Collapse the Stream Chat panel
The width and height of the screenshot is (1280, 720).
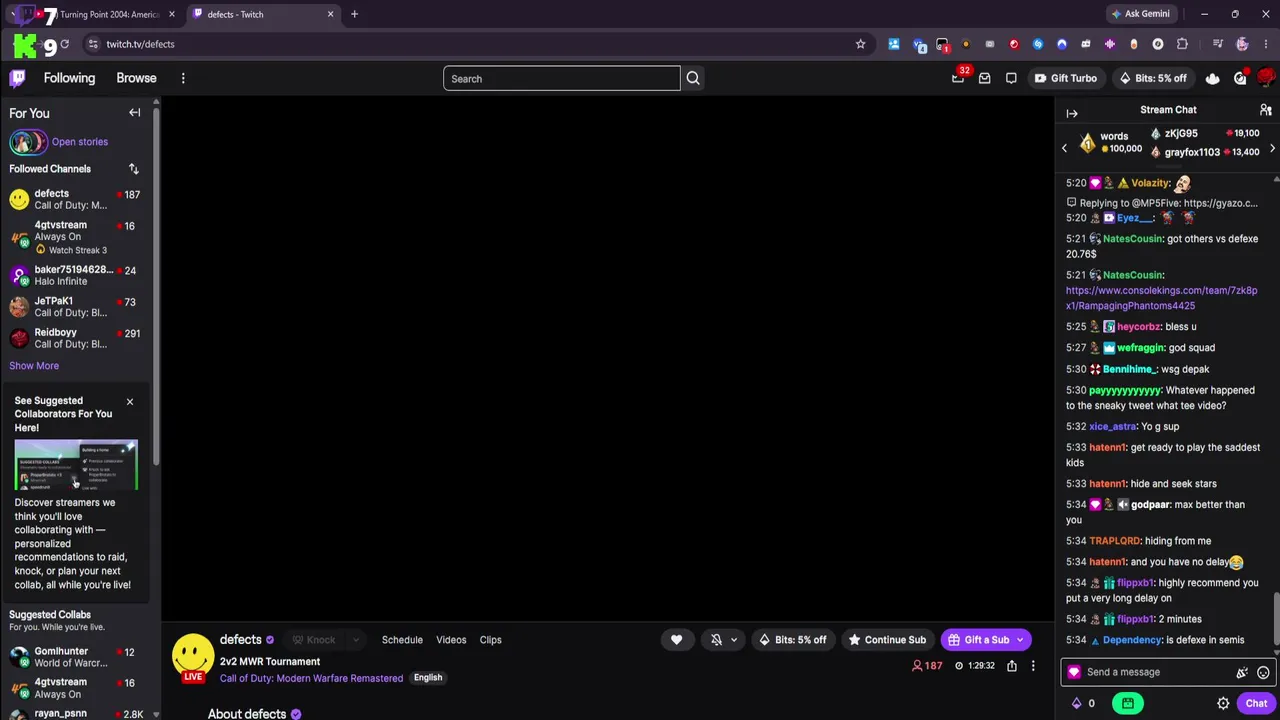pyautogui.click(x=1072, y=113)
